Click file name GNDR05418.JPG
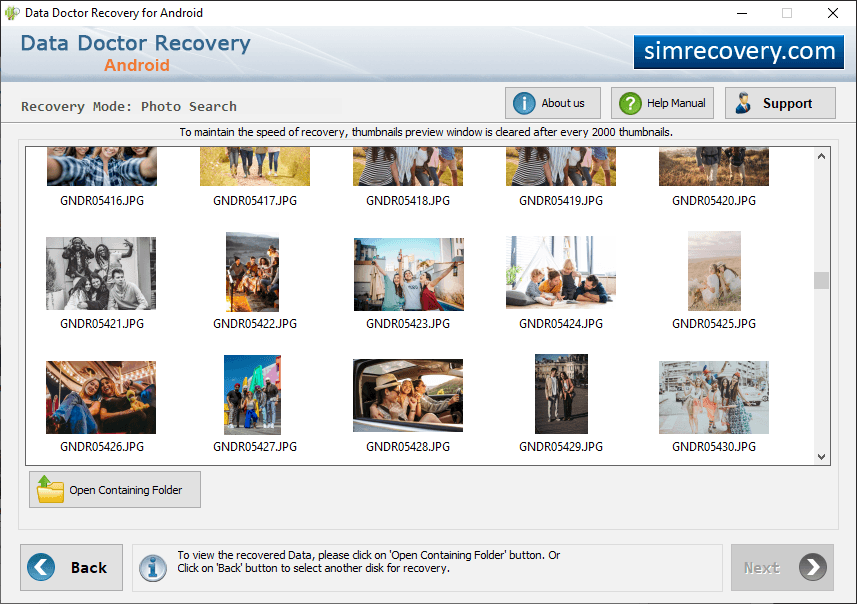 [x=408, y=201]
